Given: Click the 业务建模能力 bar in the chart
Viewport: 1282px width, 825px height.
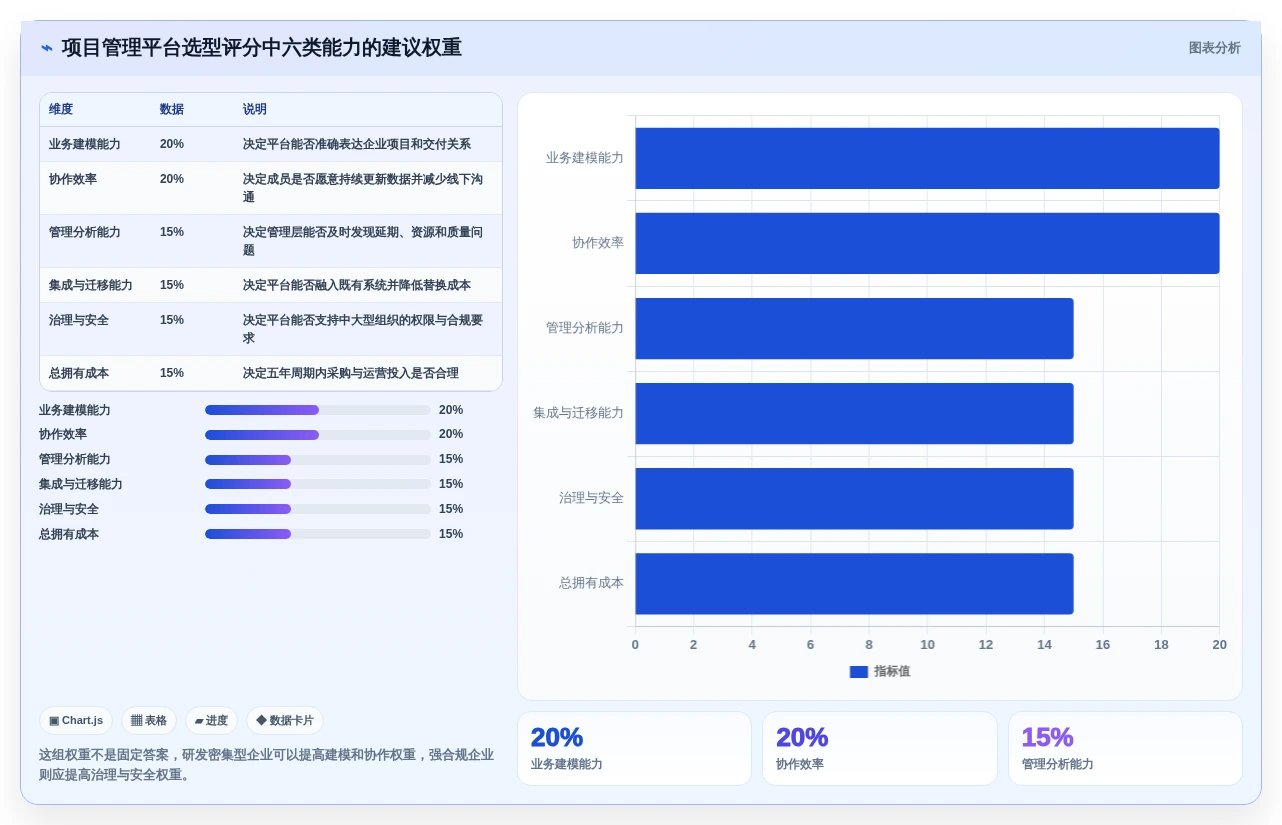Looking at the screenshot, I should point(927,158).
